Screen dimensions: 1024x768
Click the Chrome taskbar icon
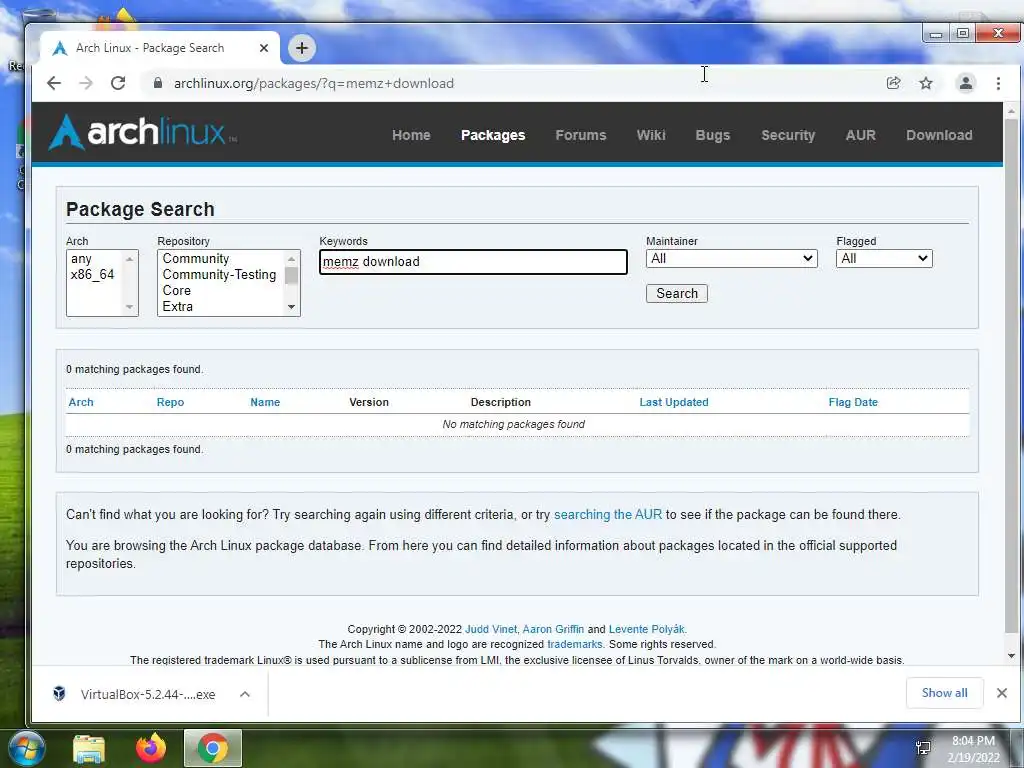(213, 748)
